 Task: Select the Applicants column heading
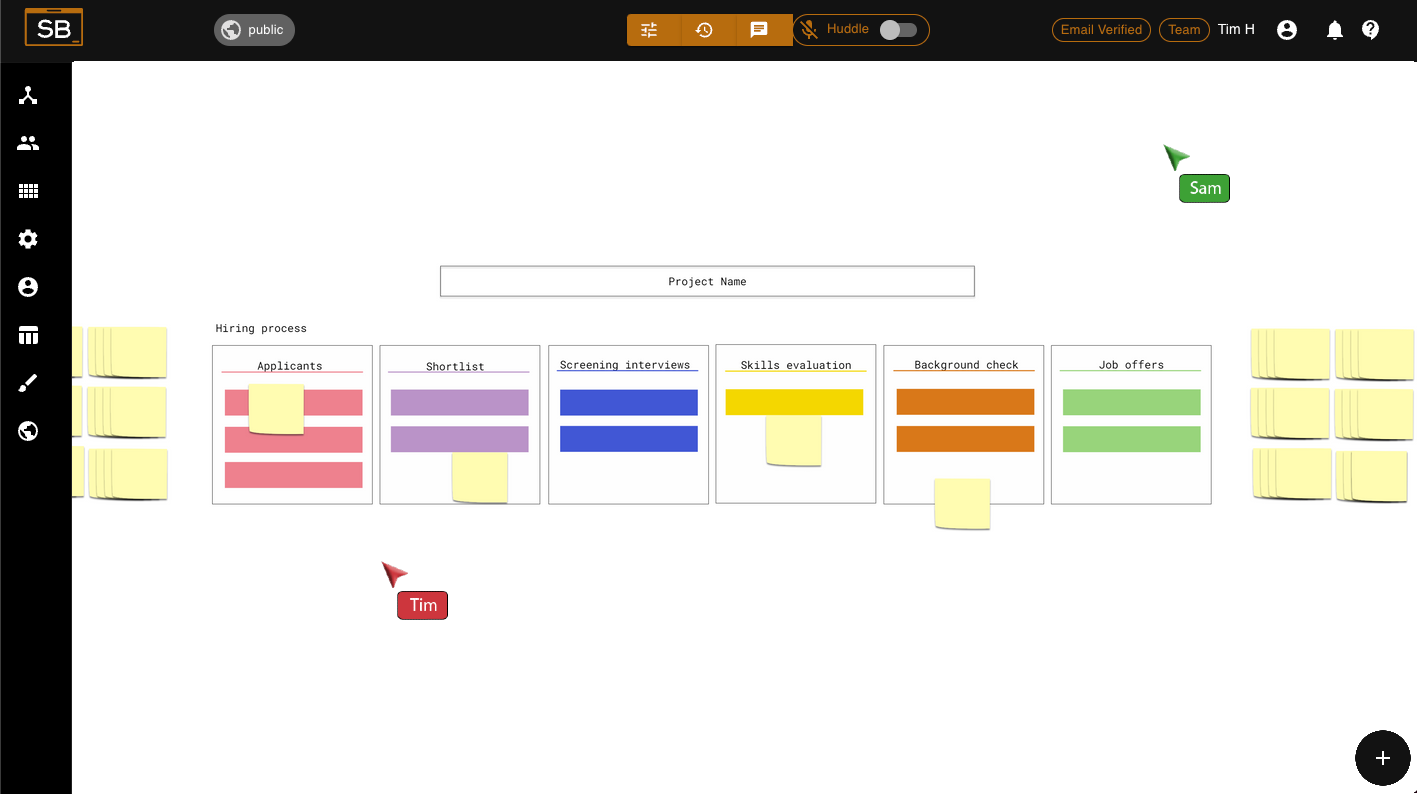tap(290, 366)
